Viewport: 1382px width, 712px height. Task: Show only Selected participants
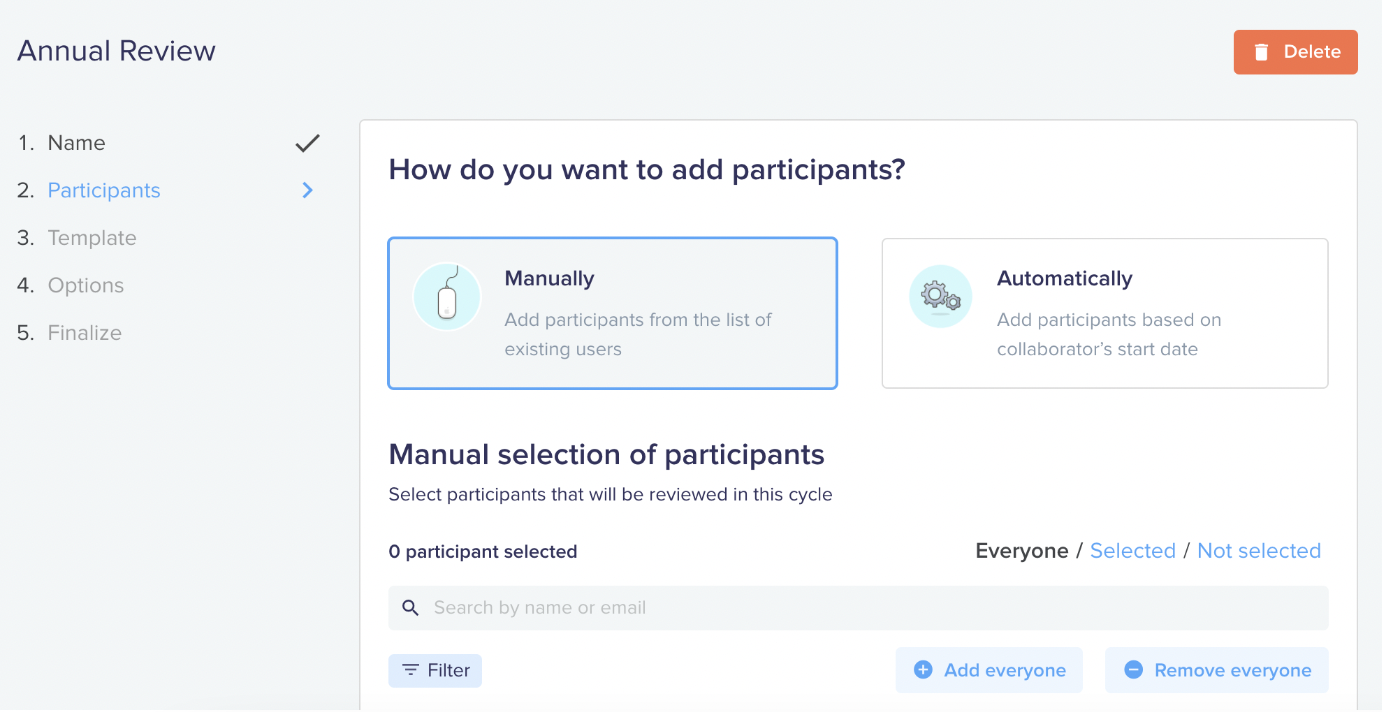pos(1132,551)
